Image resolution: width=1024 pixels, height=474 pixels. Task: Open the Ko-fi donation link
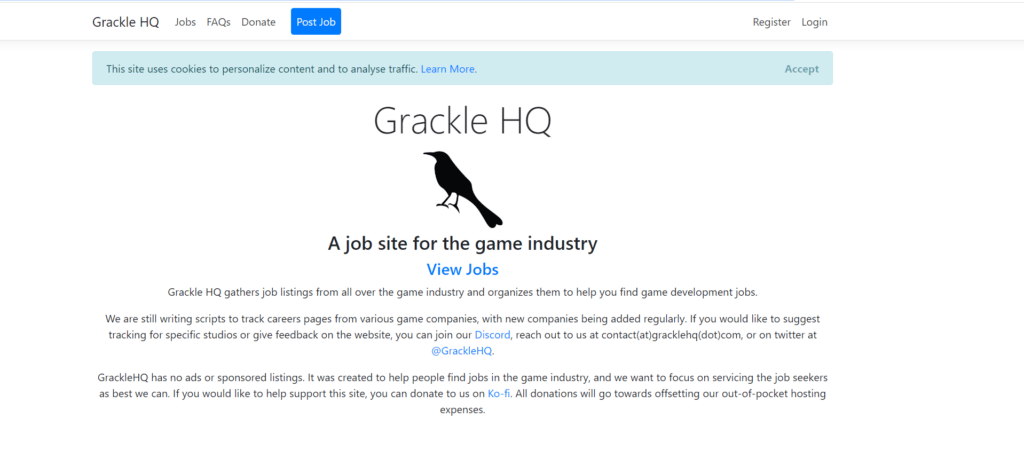[499, 394]
